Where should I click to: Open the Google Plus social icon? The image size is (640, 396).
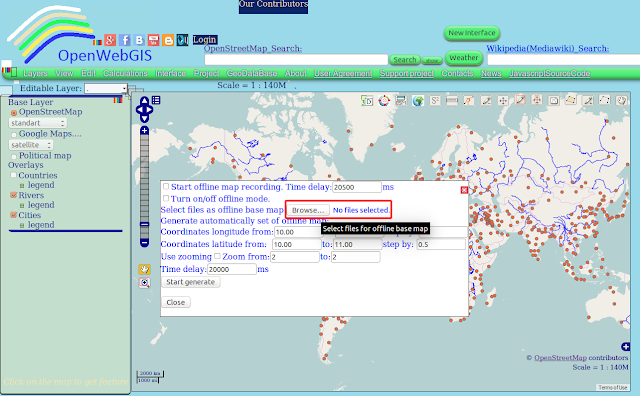(110, 40)
